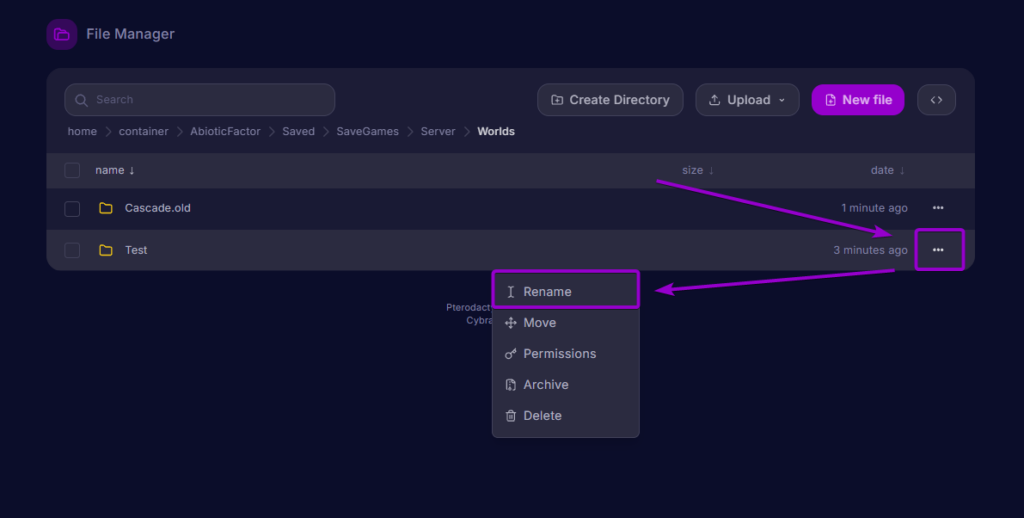
Task: Click the File Manager folder icon
Action: click(x=61, y=34)
